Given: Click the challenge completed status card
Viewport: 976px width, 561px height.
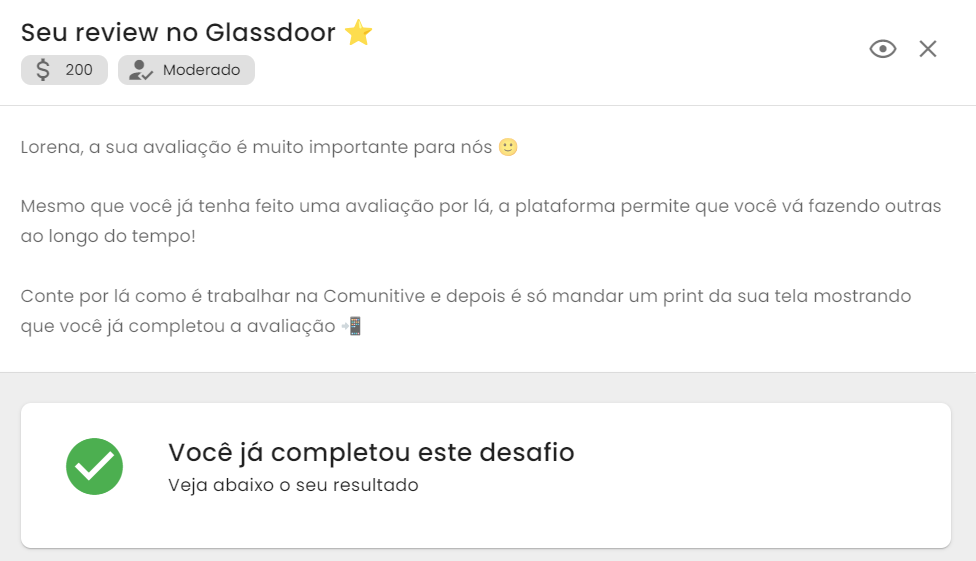Looking at the screenshot, I should click(486, 476).
